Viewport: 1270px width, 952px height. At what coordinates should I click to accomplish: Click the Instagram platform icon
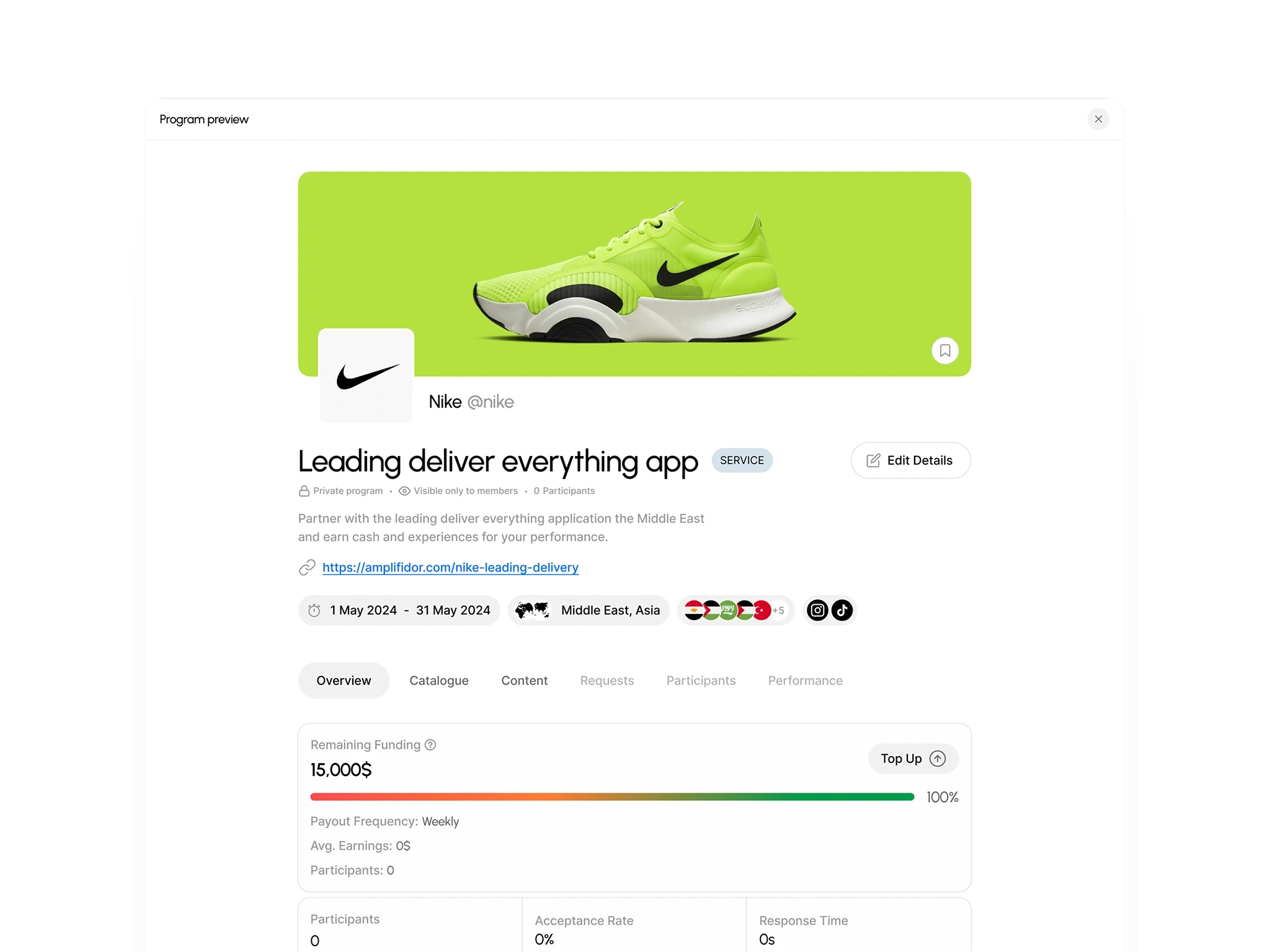pos(817,610)
